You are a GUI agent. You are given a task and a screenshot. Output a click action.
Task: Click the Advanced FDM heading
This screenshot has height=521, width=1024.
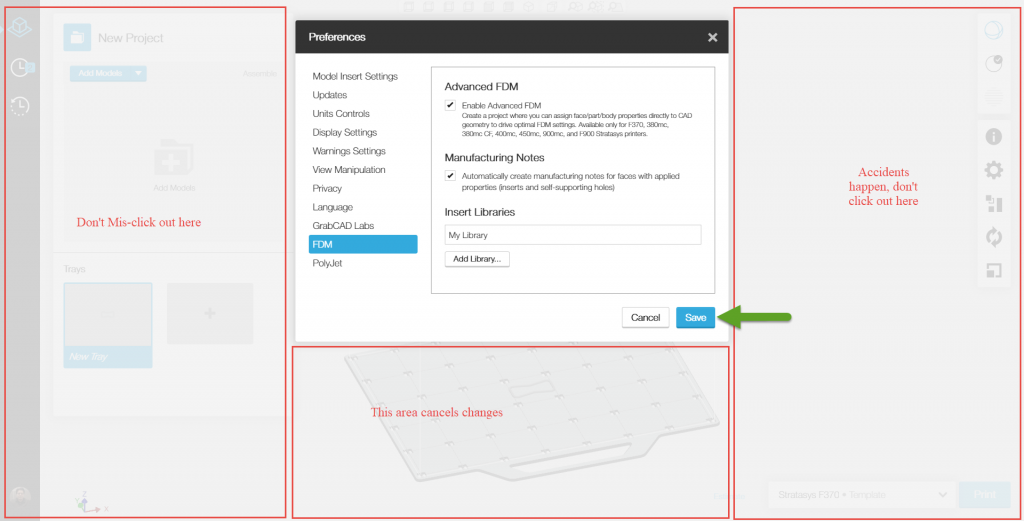pos(481,86)
